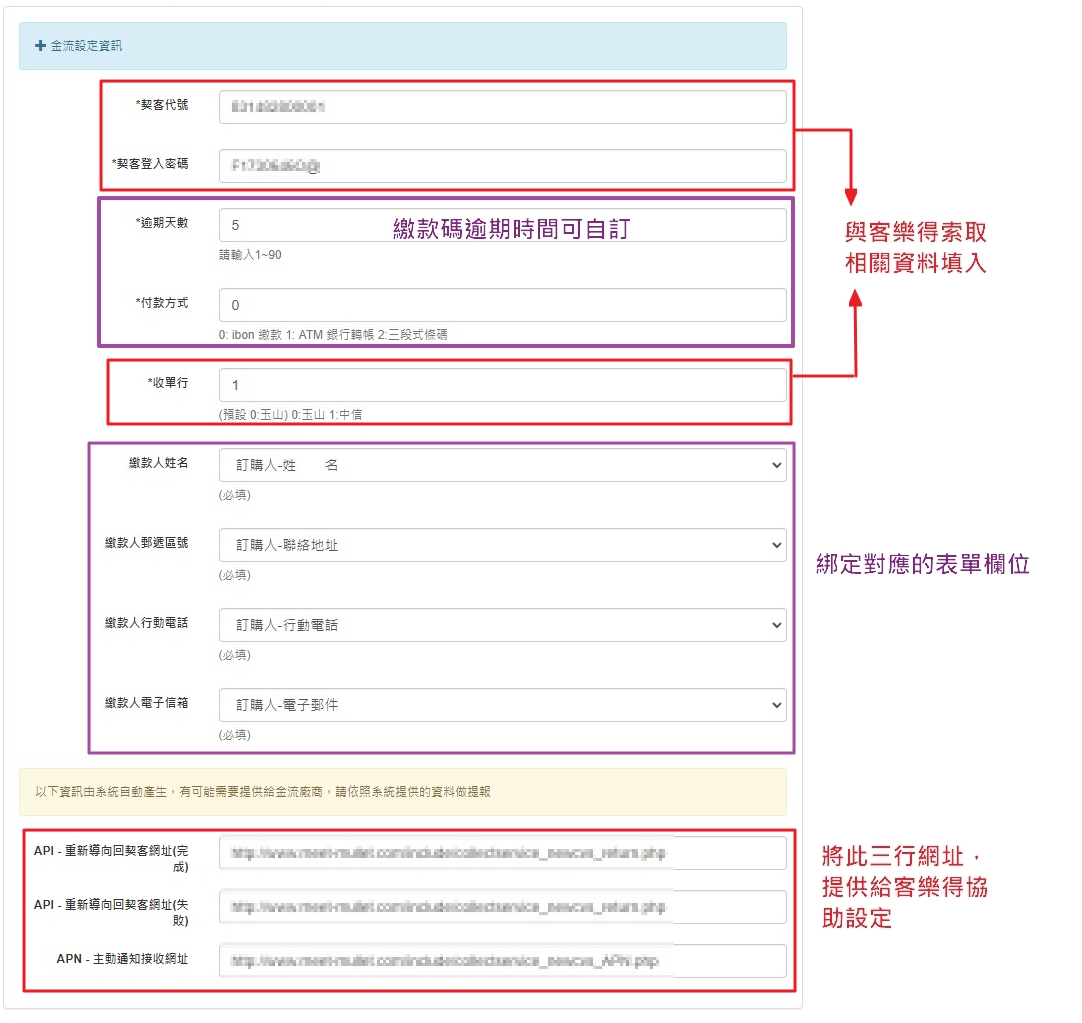
Task: Expand the 繳款人郵遞區號 dropdown list
Action: click(x=502, y=545)
